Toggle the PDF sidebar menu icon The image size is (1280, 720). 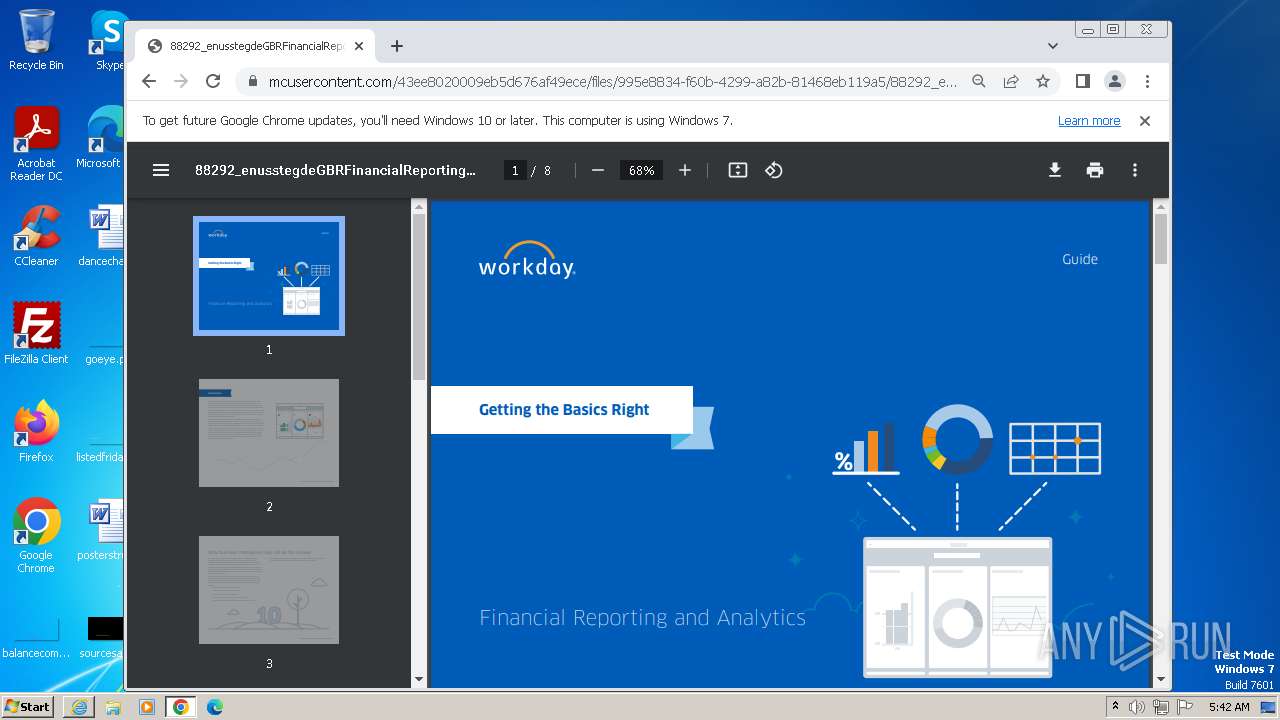coord(161,170)
